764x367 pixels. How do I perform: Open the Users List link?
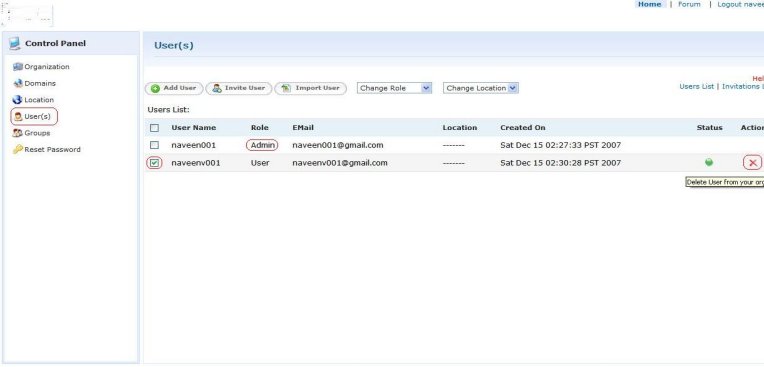(696, 86)
